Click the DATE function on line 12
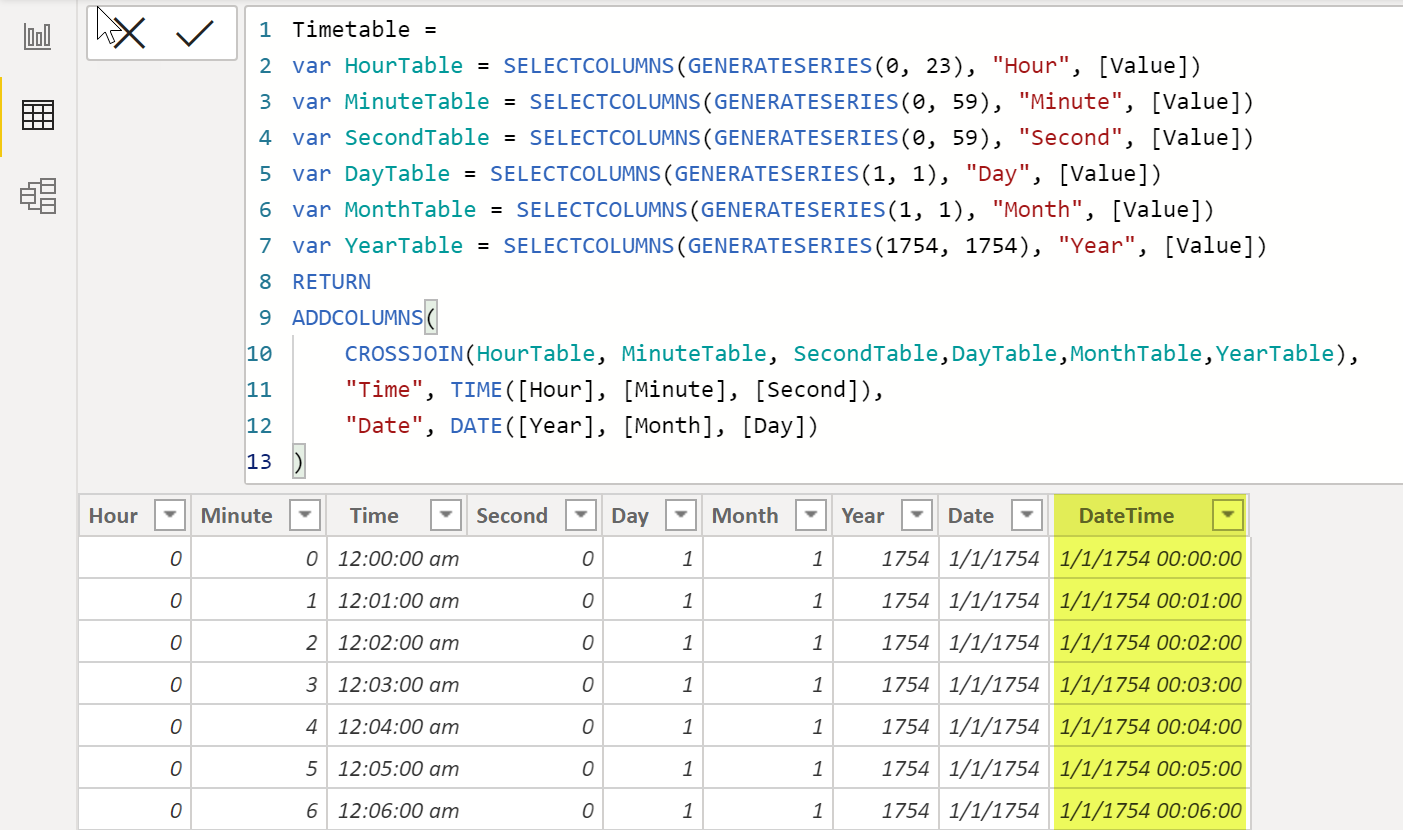The image size is (1403, 830). pyautogui.click(x=476, y=426)
